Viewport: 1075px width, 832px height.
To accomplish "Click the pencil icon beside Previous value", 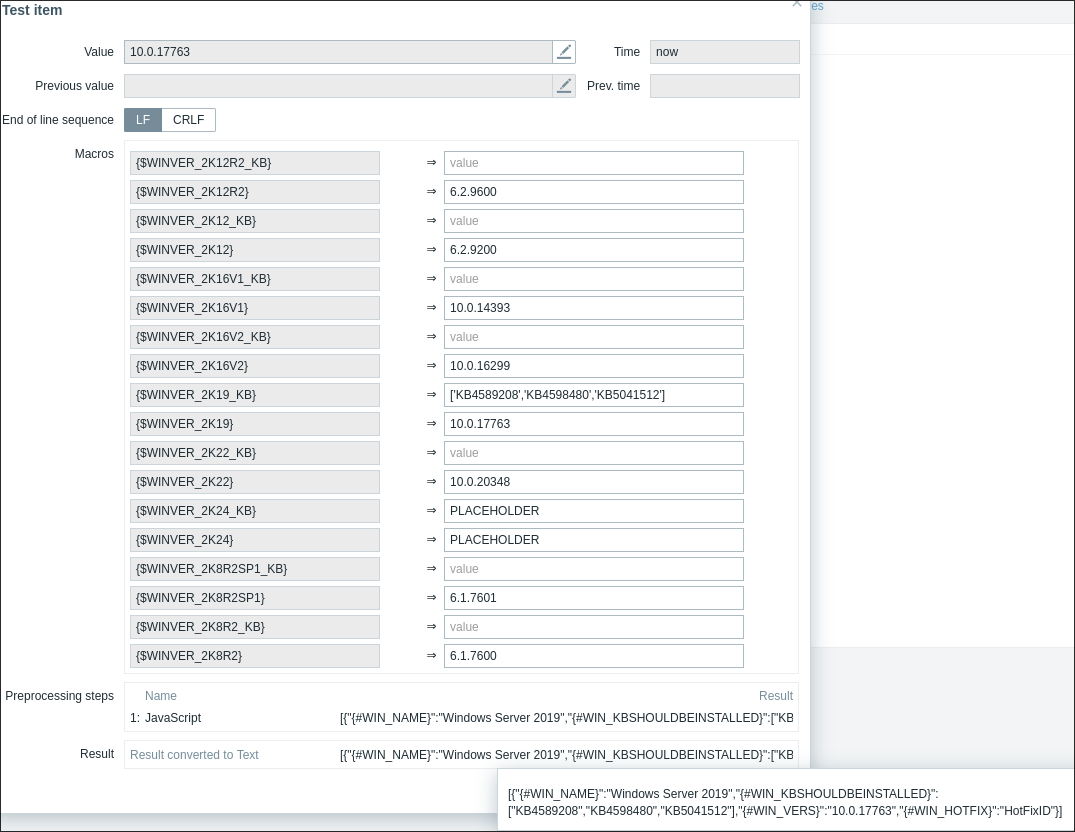I will [x=564, y=86].
